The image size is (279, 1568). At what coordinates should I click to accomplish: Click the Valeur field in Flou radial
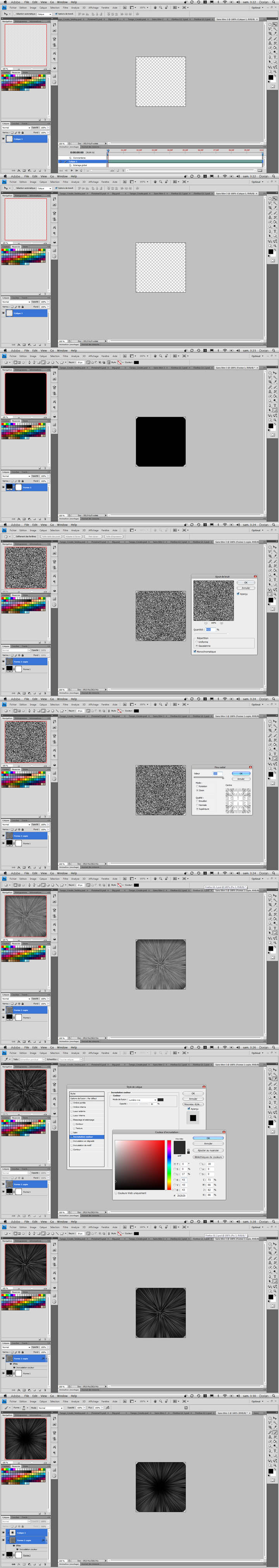coord(218,774)
